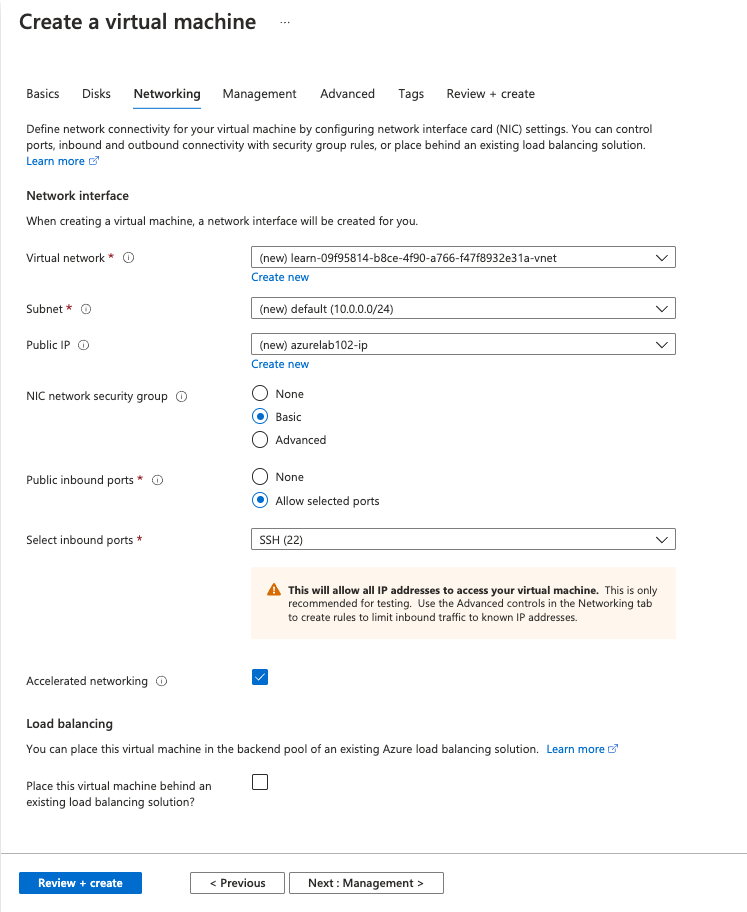The height and width of the screenshot is (912, 747).
Task: Select None for Public inbound ports
Action: (260, 477)
